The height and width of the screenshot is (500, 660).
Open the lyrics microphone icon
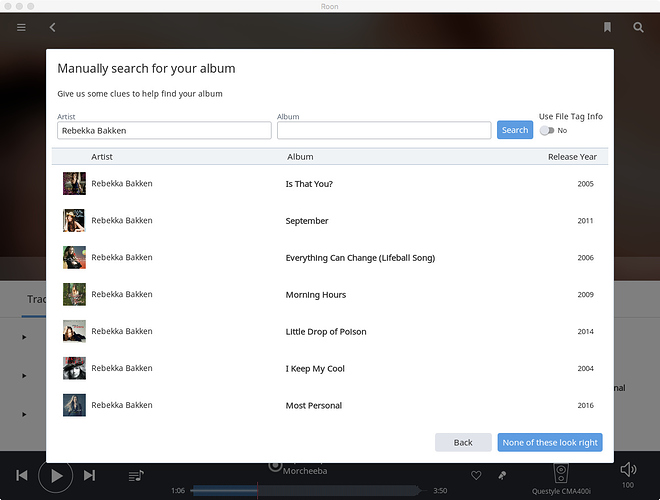pos(502,476)
